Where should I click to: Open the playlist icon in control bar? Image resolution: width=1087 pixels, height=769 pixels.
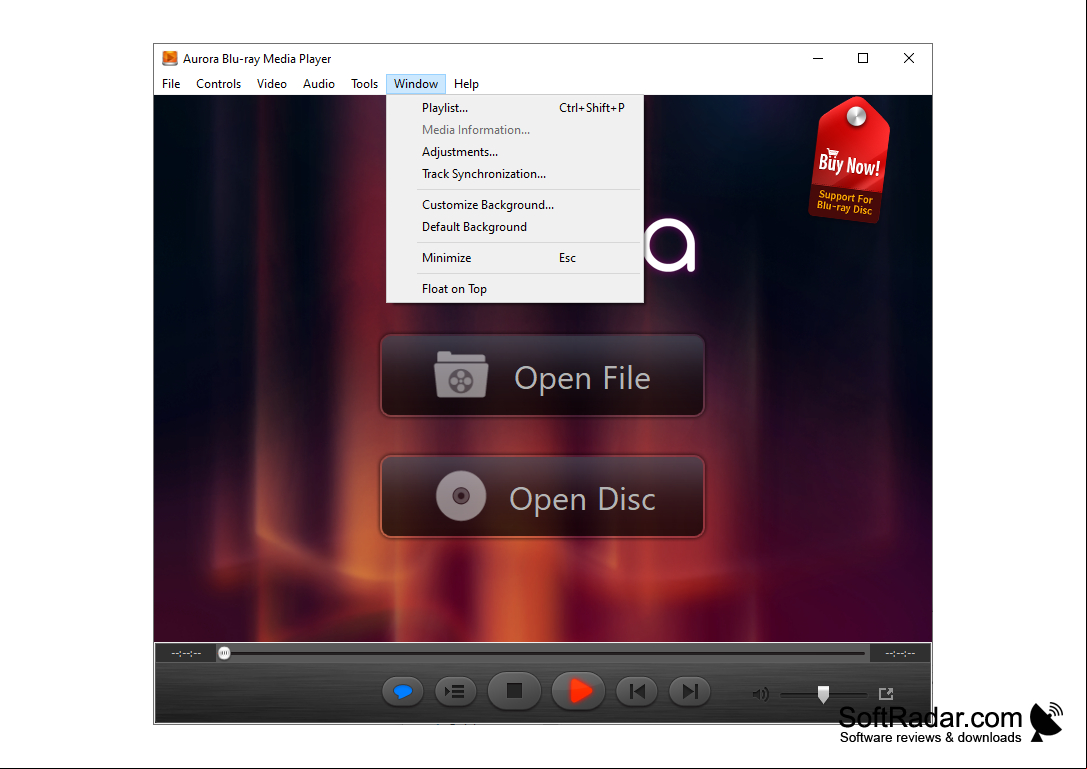(455, 691)
